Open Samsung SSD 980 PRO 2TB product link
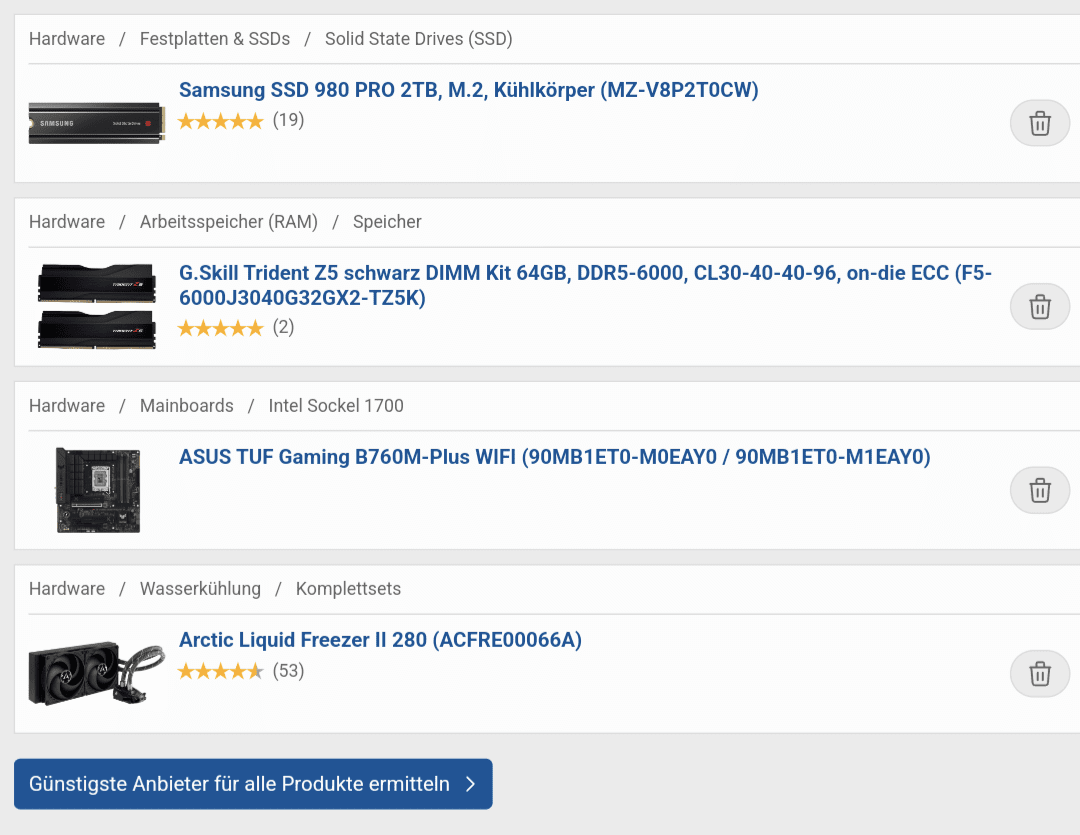The height and width of the screenshot is (835, 1080). 468,90
